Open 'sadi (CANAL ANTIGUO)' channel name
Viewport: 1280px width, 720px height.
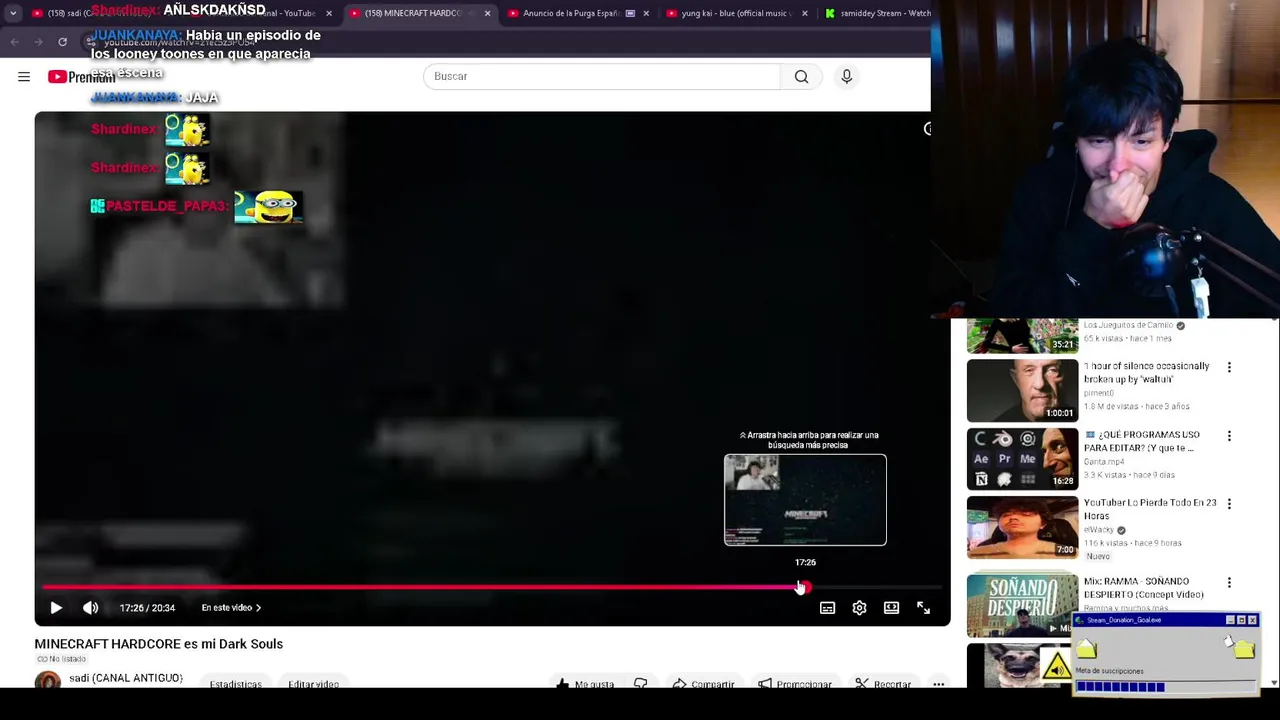[126, 678]
